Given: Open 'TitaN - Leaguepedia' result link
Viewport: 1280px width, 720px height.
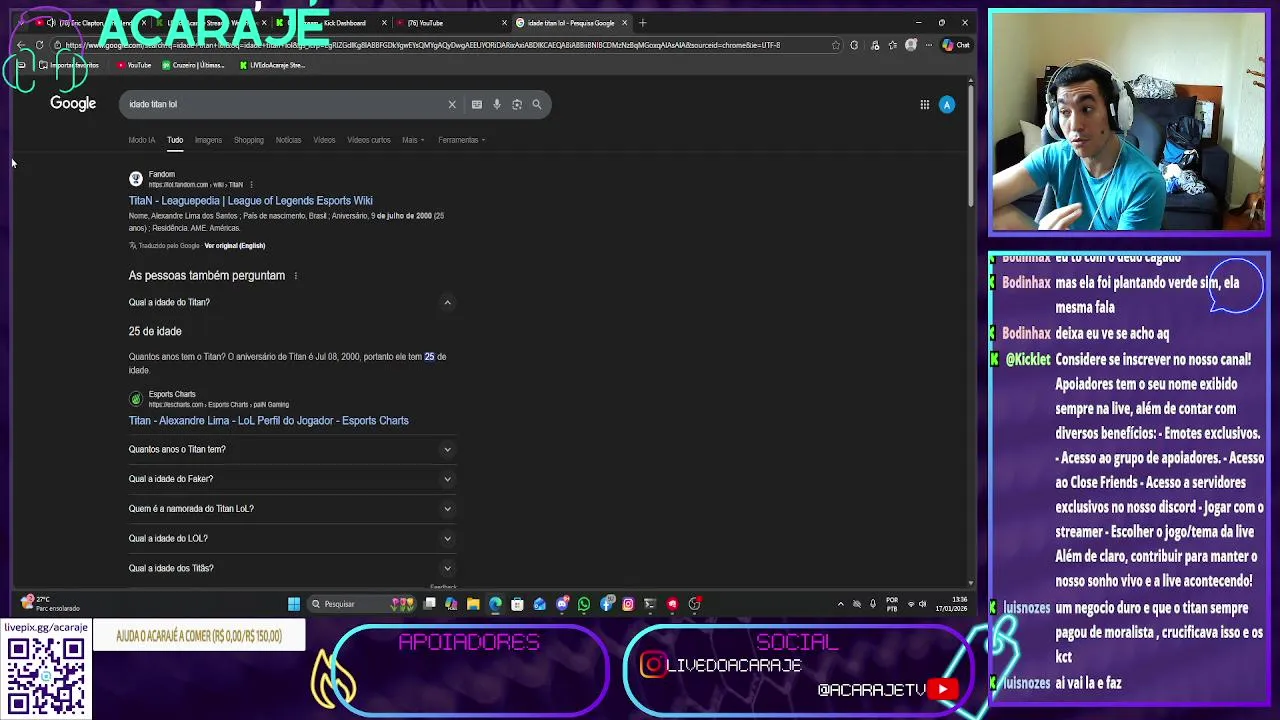Looking at the screenshot, I should [250, 201].
